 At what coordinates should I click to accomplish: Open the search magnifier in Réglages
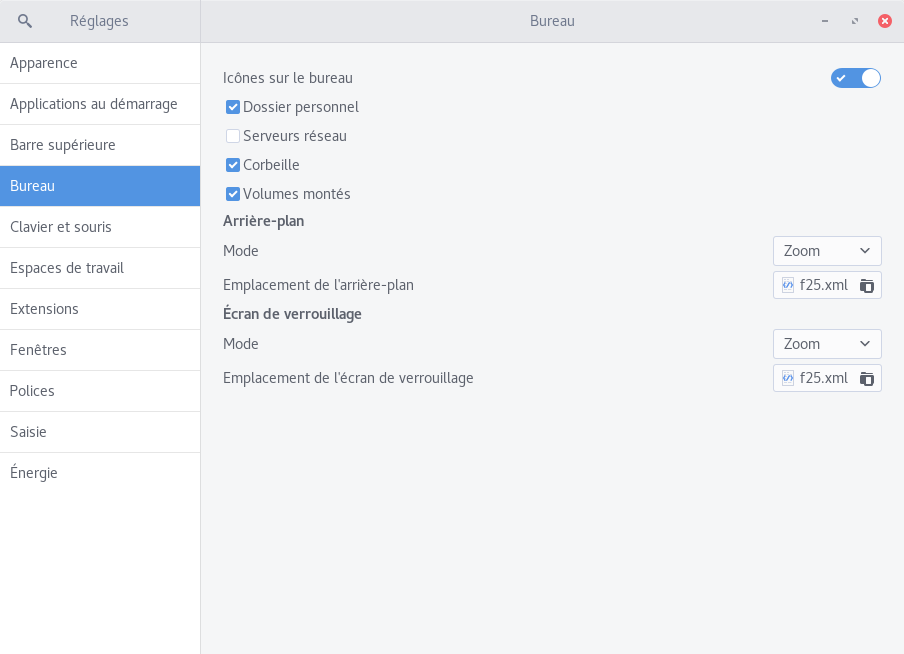coord(24,21)
